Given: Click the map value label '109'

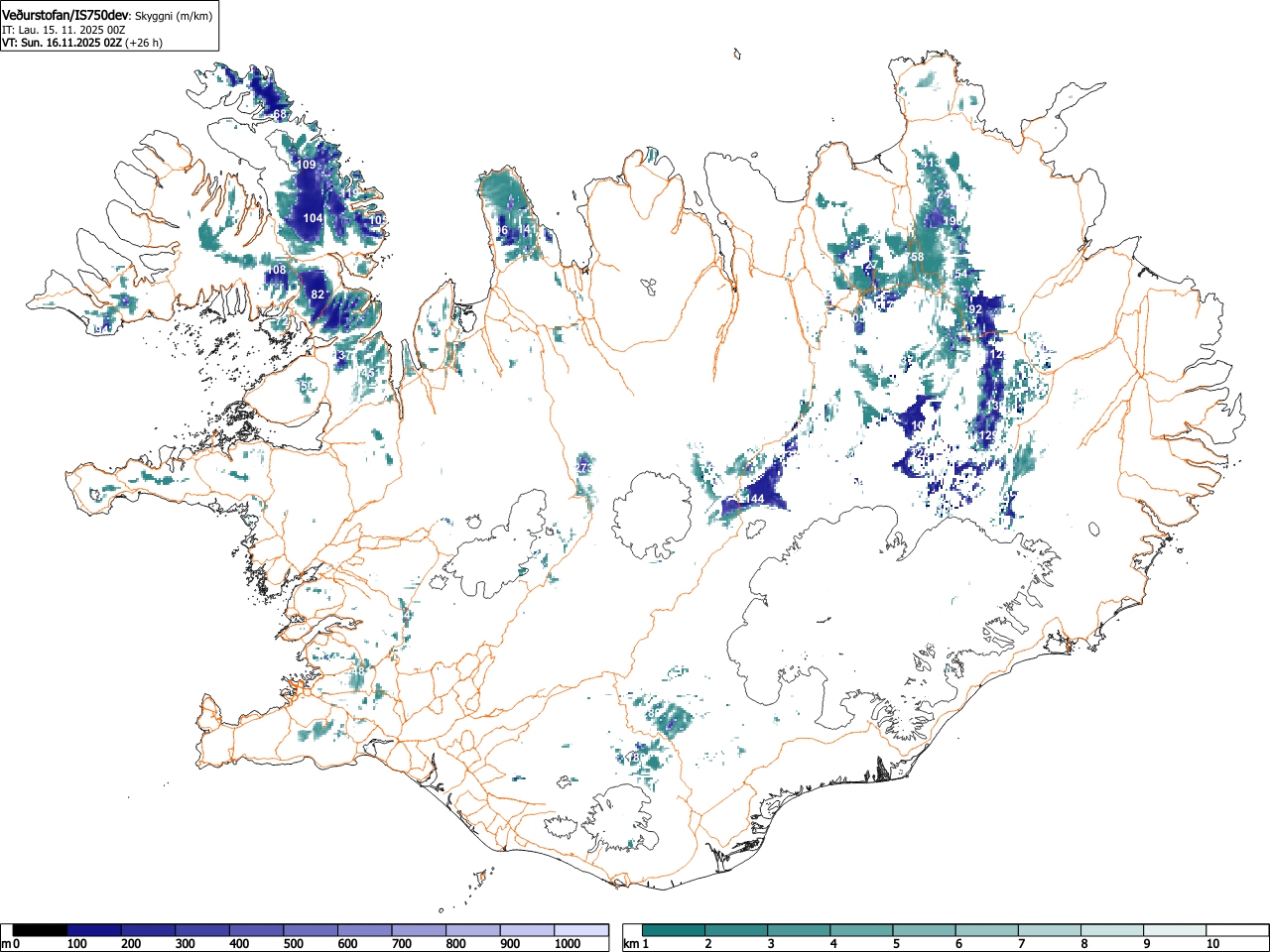Looking at the screenshot, I should pyautogui.click(x=306, y=165).
